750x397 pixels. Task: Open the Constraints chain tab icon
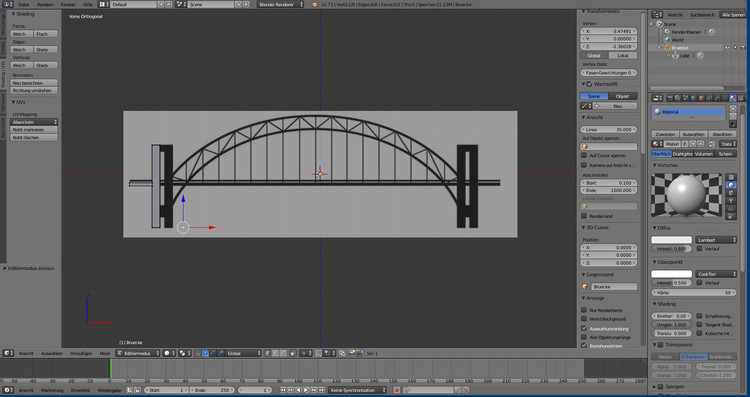point(709,98)
